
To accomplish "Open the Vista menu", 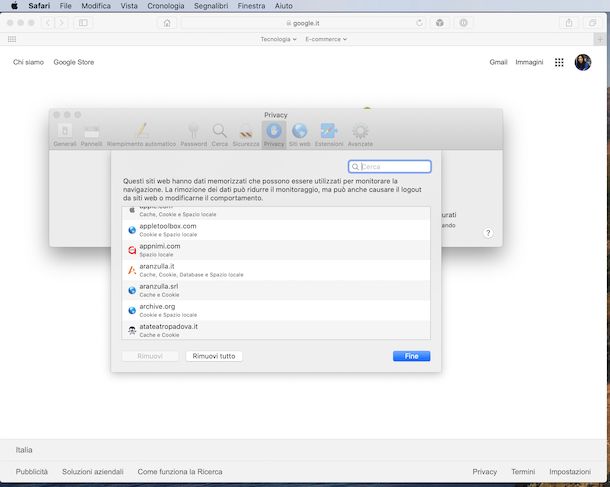I will click(x=129, y=6).
